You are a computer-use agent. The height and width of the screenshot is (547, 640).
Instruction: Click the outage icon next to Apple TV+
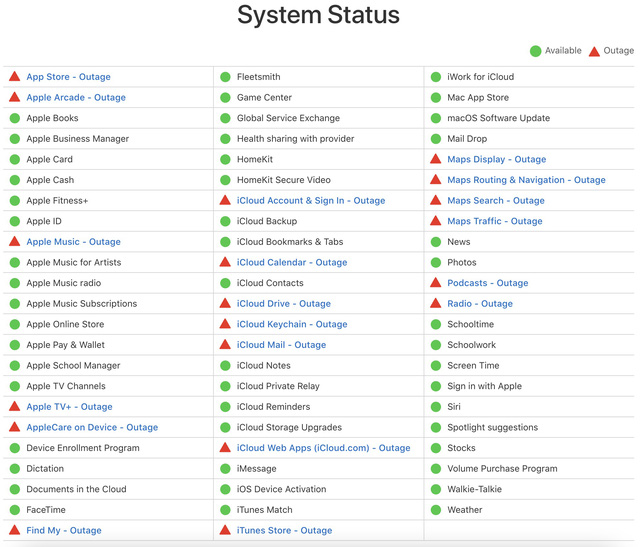coord(15,406)
